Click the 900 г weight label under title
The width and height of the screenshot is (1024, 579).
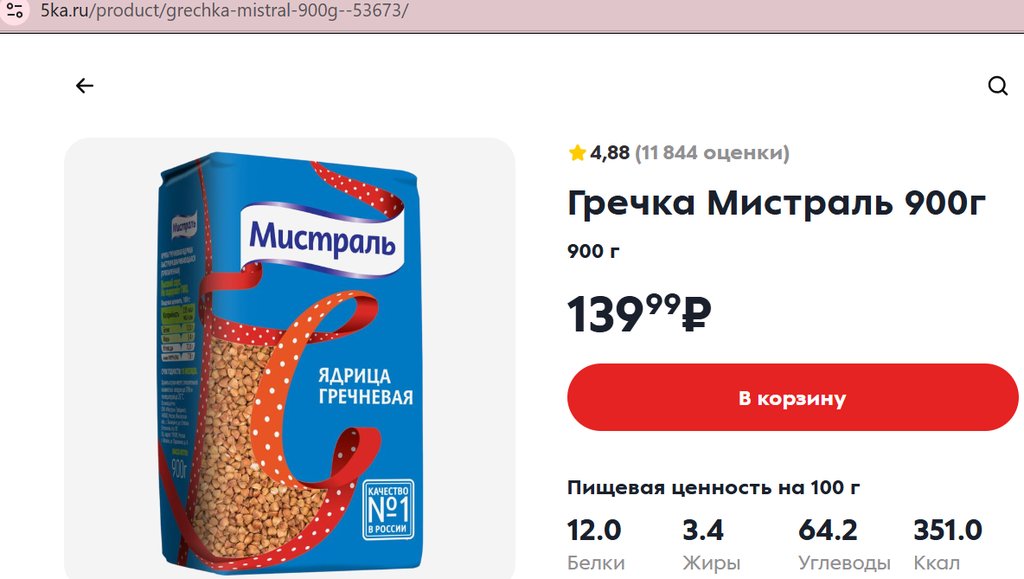point(593,251)
